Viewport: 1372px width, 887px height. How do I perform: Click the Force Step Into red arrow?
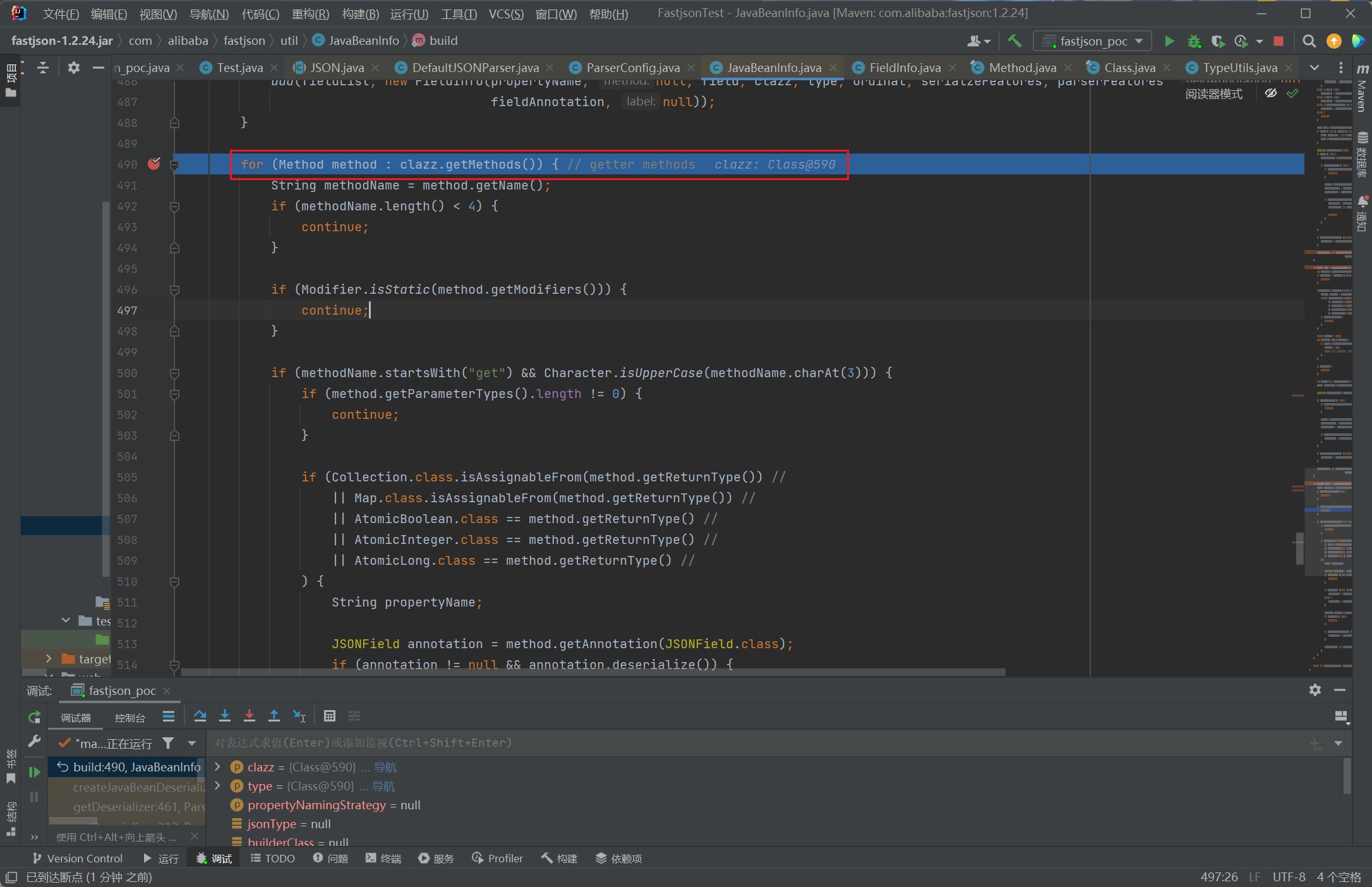point(250,716)
